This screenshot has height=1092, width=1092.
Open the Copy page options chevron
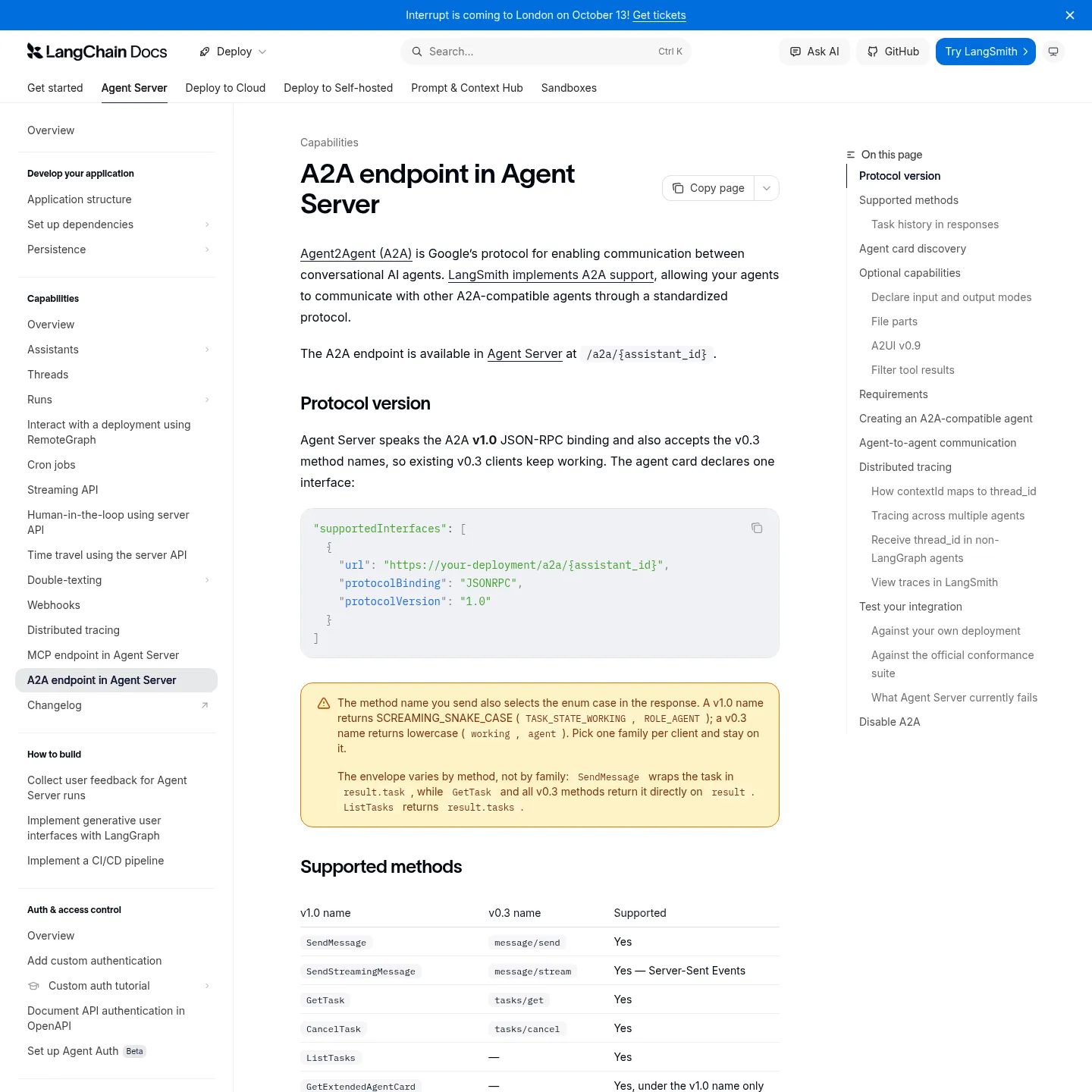[x=767, y=188]
